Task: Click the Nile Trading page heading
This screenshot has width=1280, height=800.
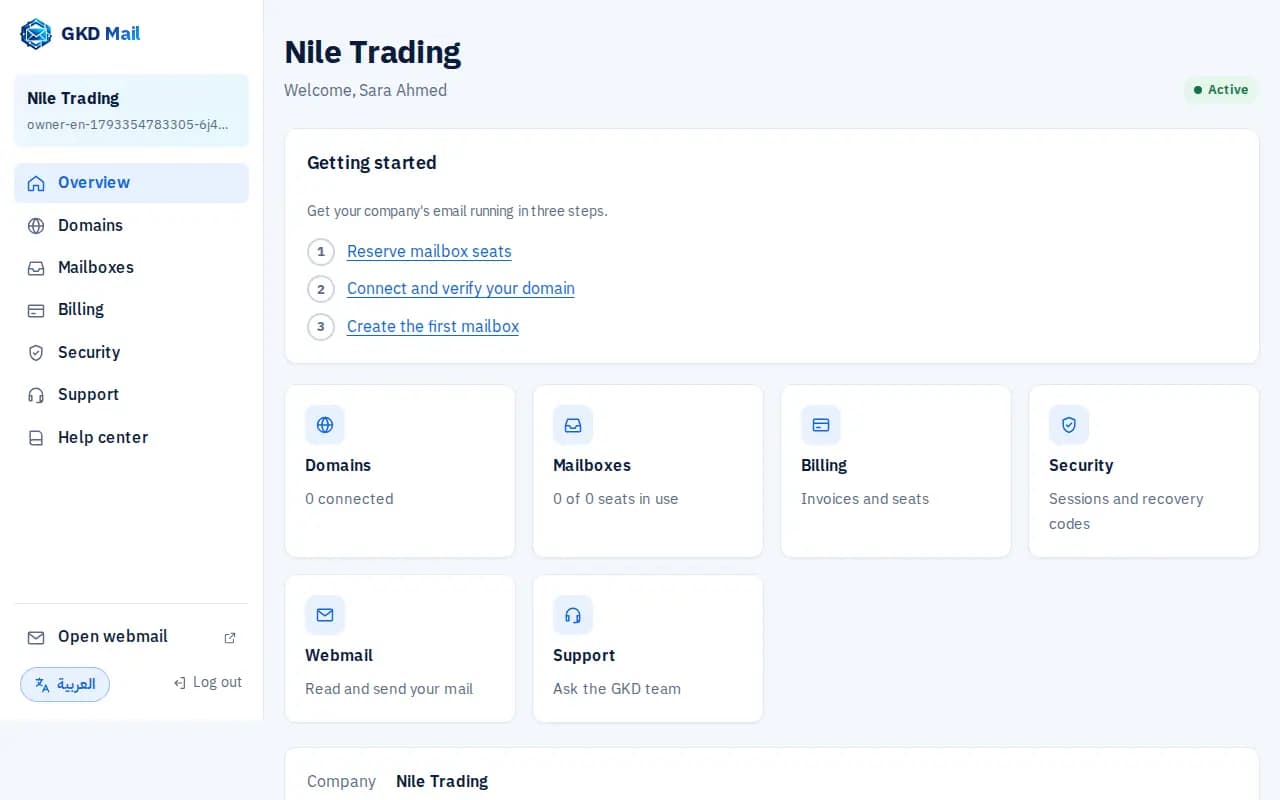Action: 373,52
